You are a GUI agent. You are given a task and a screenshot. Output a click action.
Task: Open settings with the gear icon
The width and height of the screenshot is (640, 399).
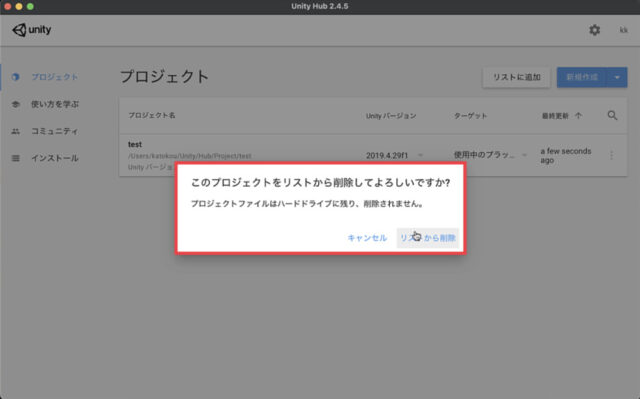pyautogui.click(x=594, y=30)
